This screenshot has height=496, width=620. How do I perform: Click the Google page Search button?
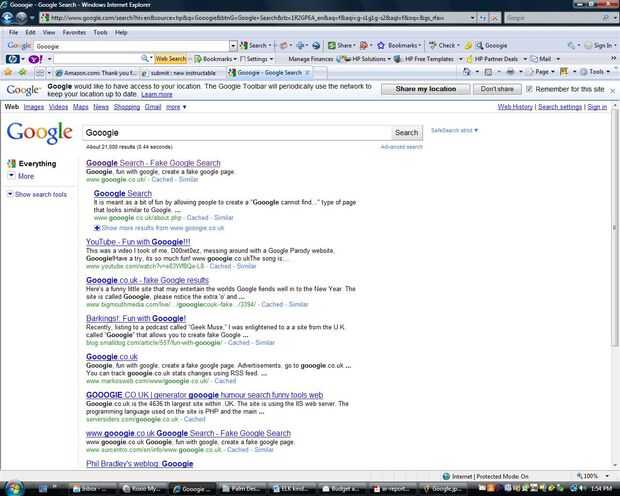point(406,133)
